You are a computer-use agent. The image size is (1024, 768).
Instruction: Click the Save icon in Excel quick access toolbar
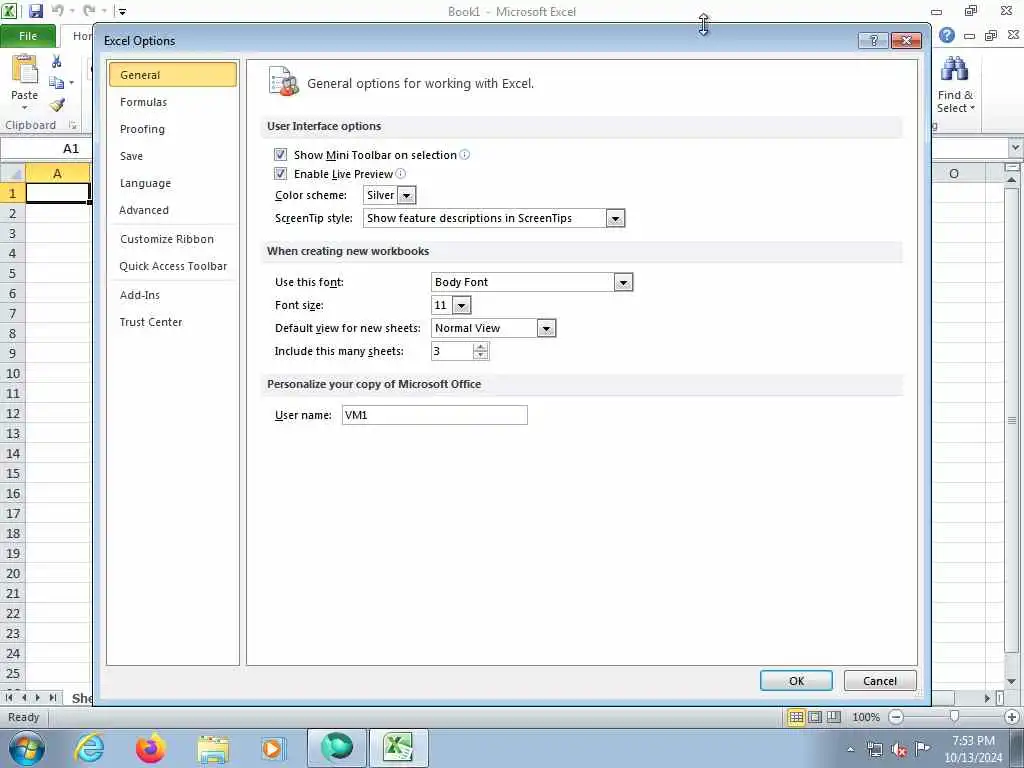(35, 10)
